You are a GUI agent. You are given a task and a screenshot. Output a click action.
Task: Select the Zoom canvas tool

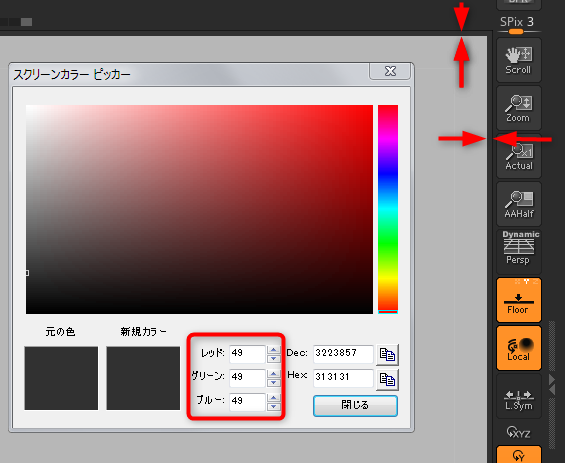519,108
